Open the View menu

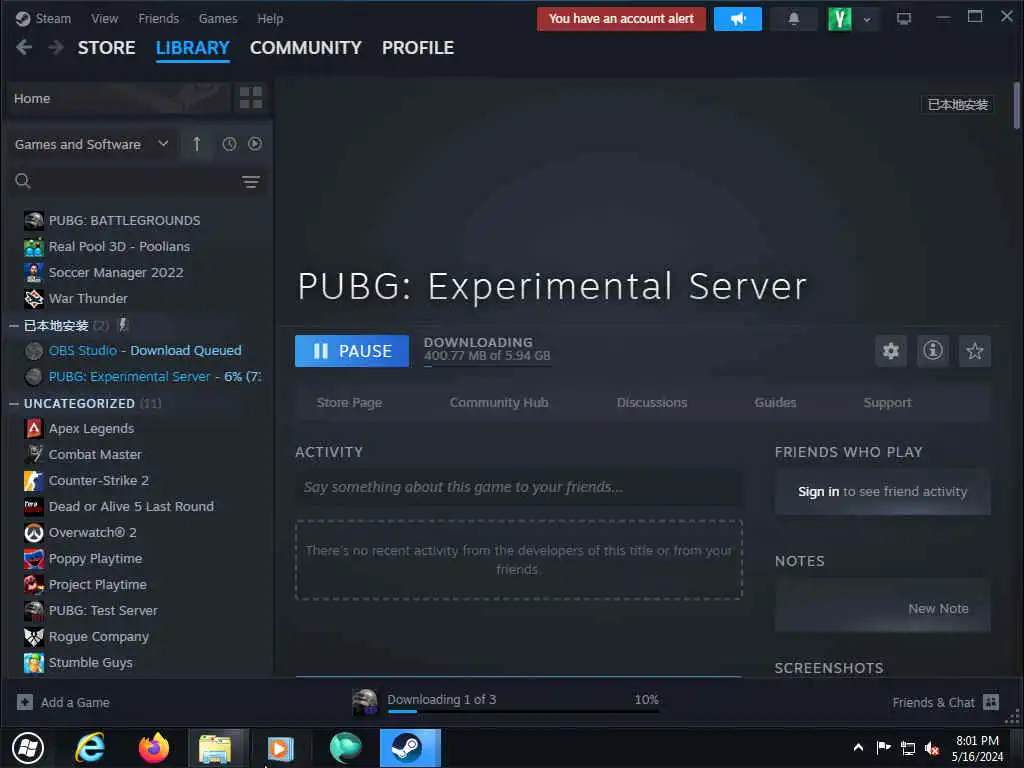point(104,19)
